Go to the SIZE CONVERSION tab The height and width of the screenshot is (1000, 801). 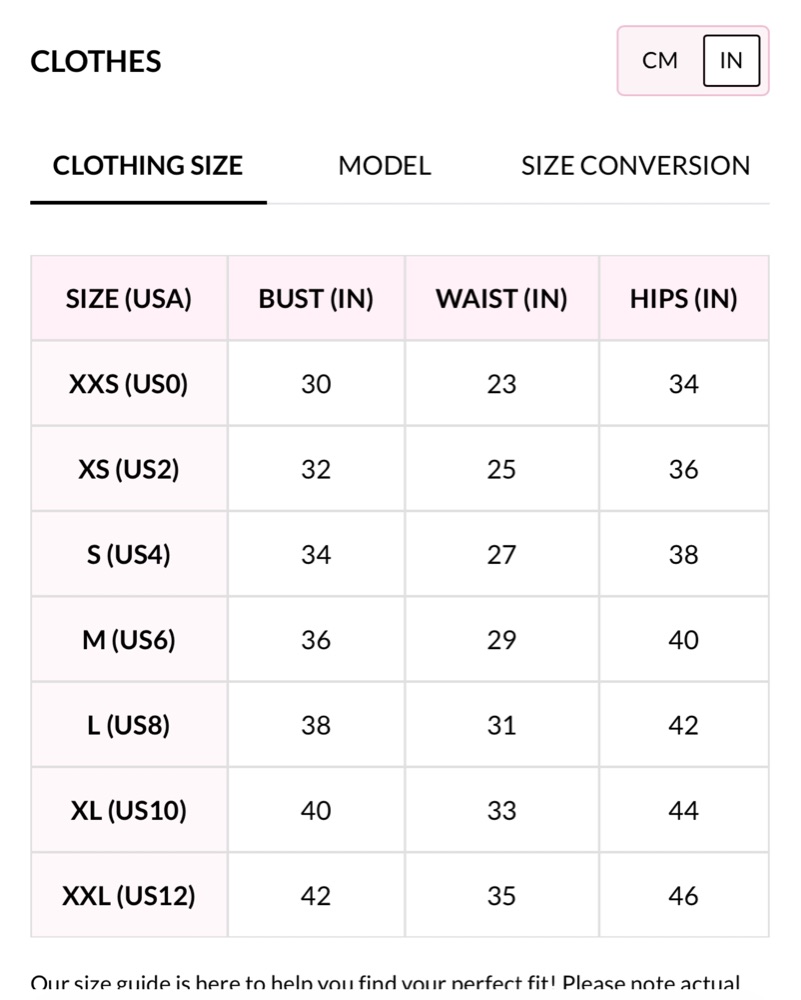[635, 166]
